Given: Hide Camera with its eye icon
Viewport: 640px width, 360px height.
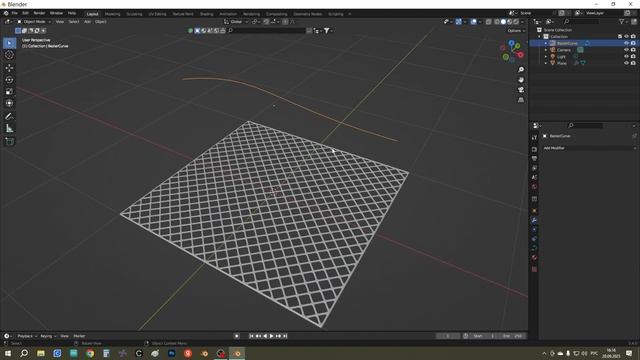Looking at the screenshot, I should tap(626, 50).
